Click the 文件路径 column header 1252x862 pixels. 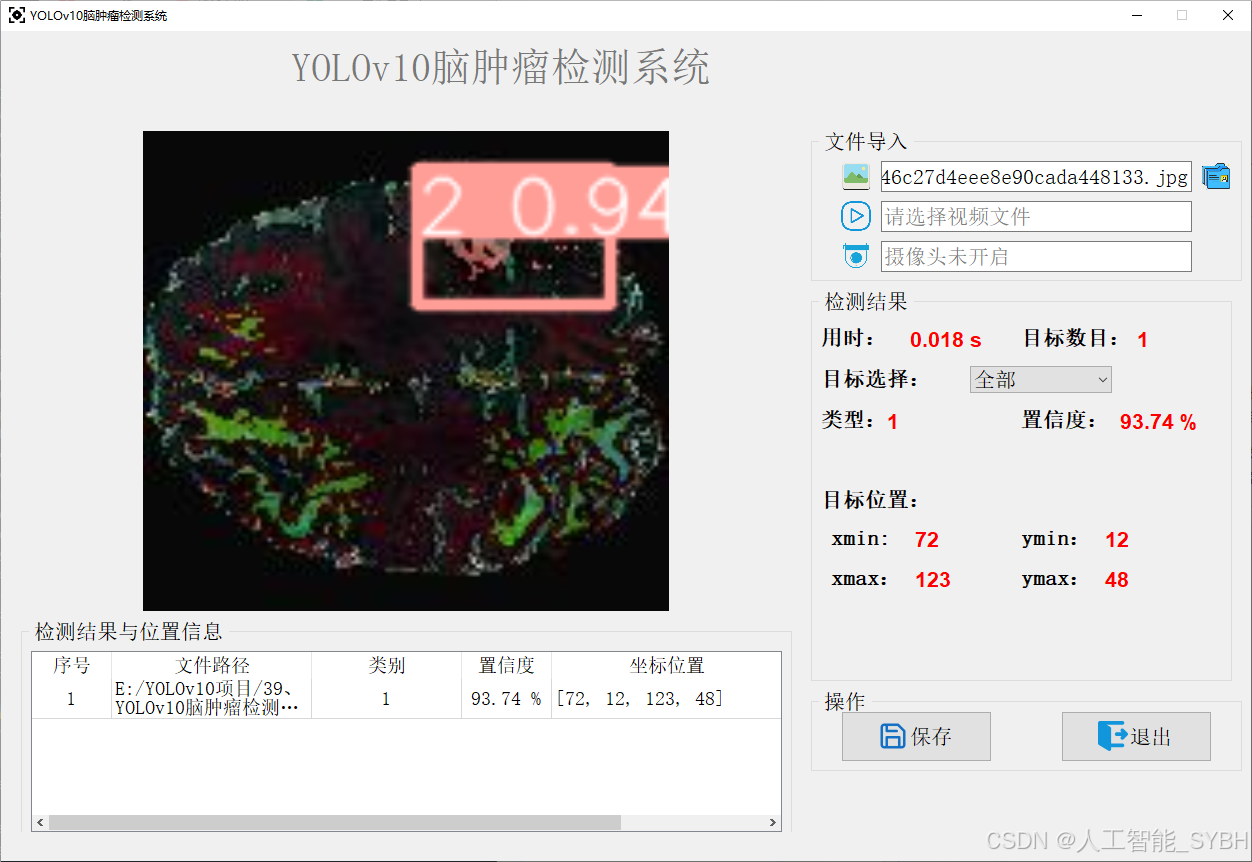pyautogui.click(x=212, y=666)
